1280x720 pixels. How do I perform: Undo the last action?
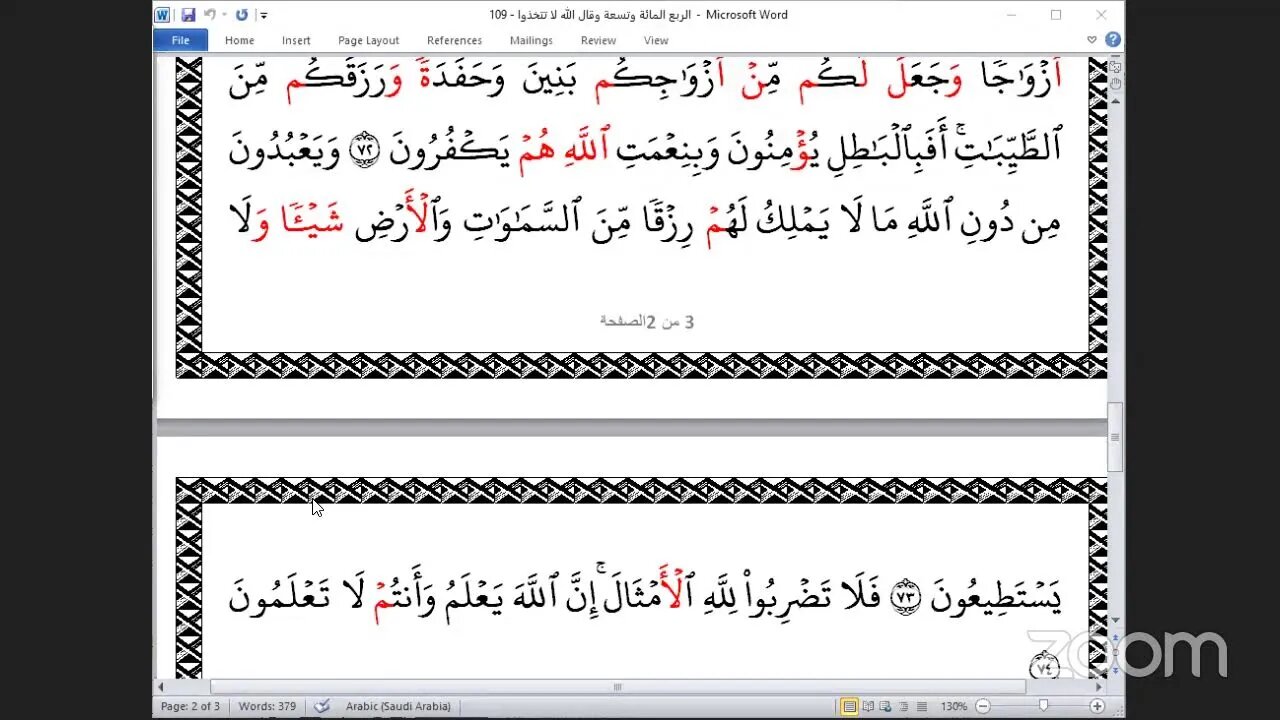click(209, 15)
